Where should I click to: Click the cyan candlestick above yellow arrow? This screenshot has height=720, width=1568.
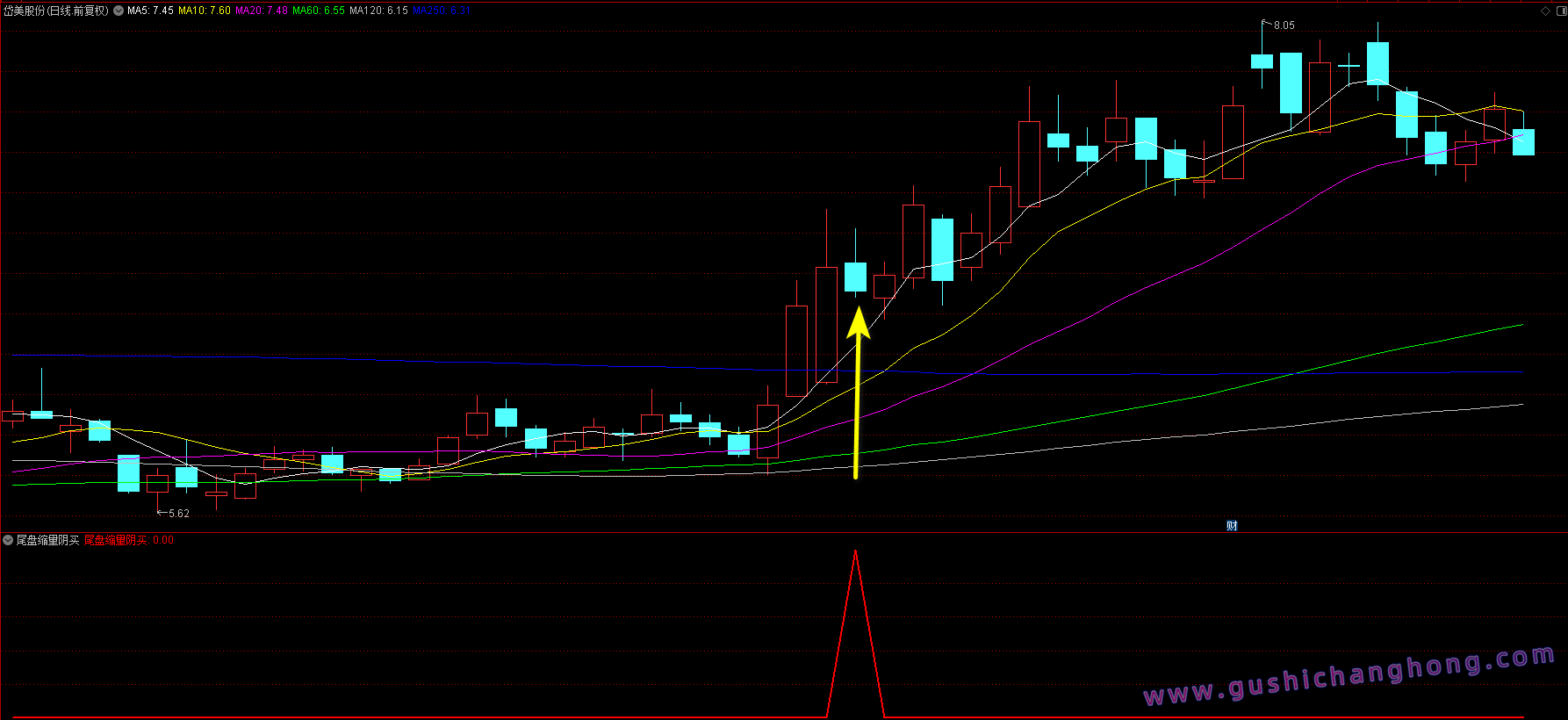855,277
